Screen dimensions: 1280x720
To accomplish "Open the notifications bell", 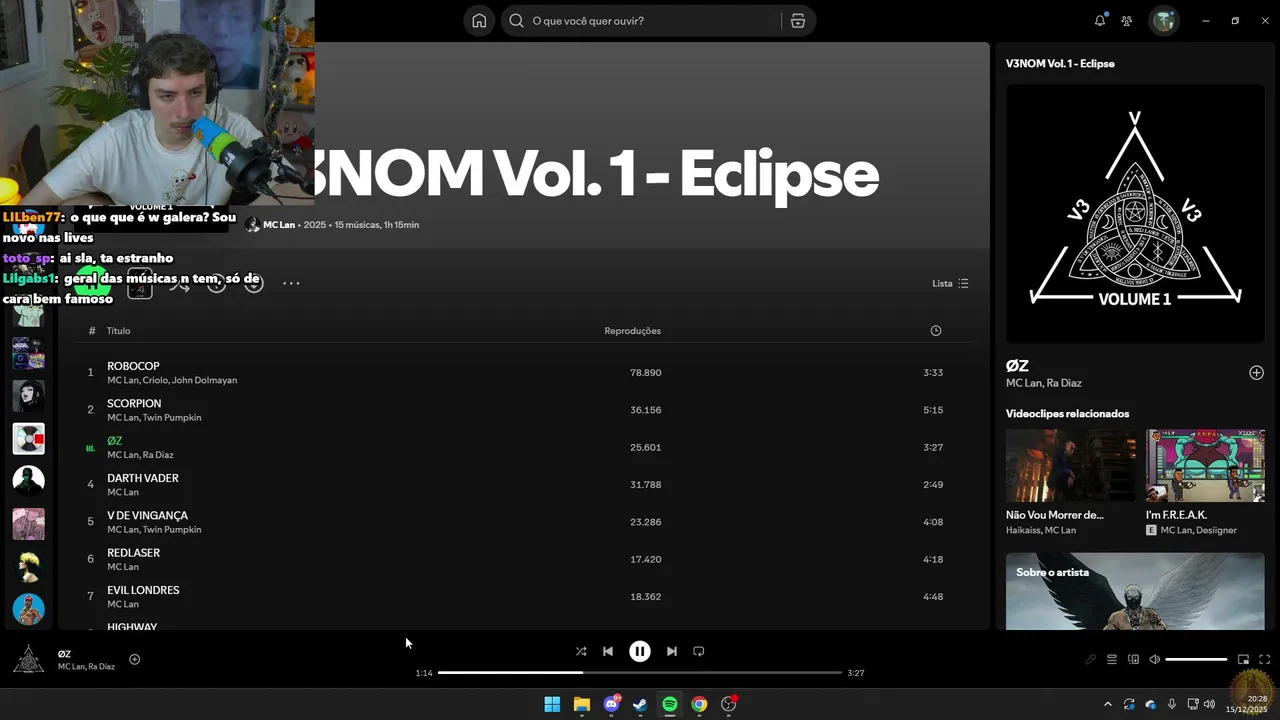I will point(1100,20).
